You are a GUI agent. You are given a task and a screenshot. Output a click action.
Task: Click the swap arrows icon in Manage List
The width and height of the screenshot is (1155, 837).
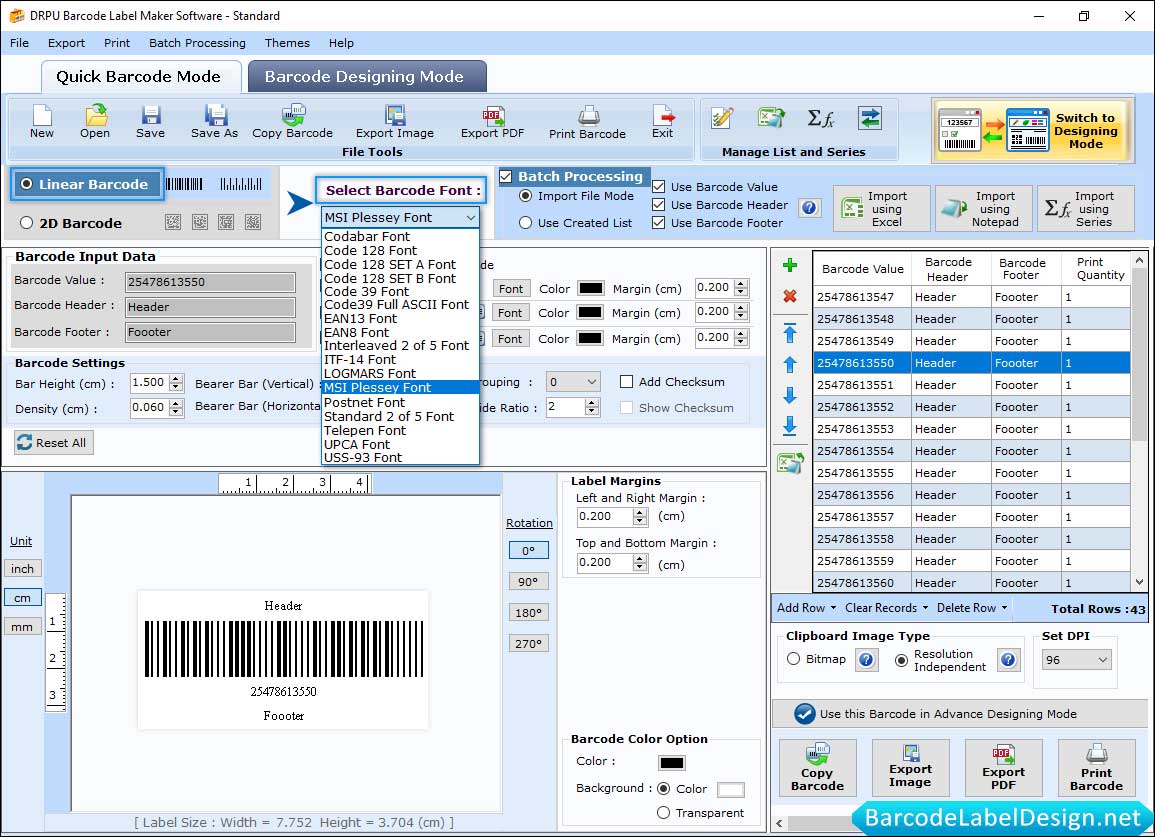(870, 118)
